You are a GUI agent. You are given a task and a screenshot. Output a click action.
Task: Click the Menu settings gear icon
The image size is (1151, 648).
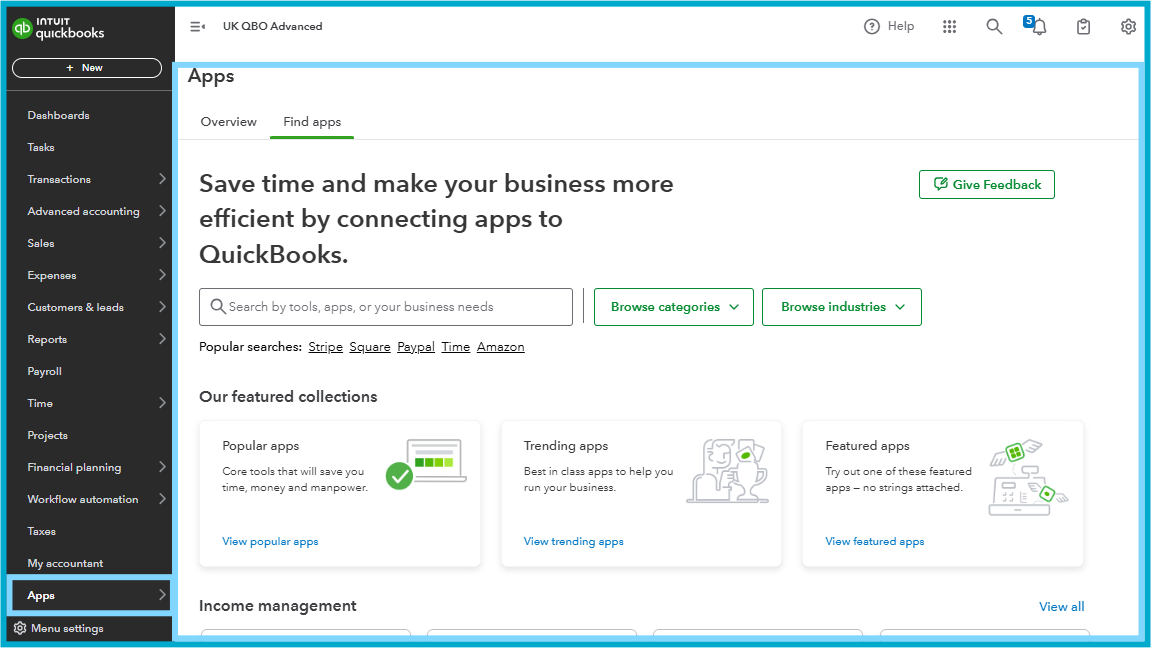[20, 628]
